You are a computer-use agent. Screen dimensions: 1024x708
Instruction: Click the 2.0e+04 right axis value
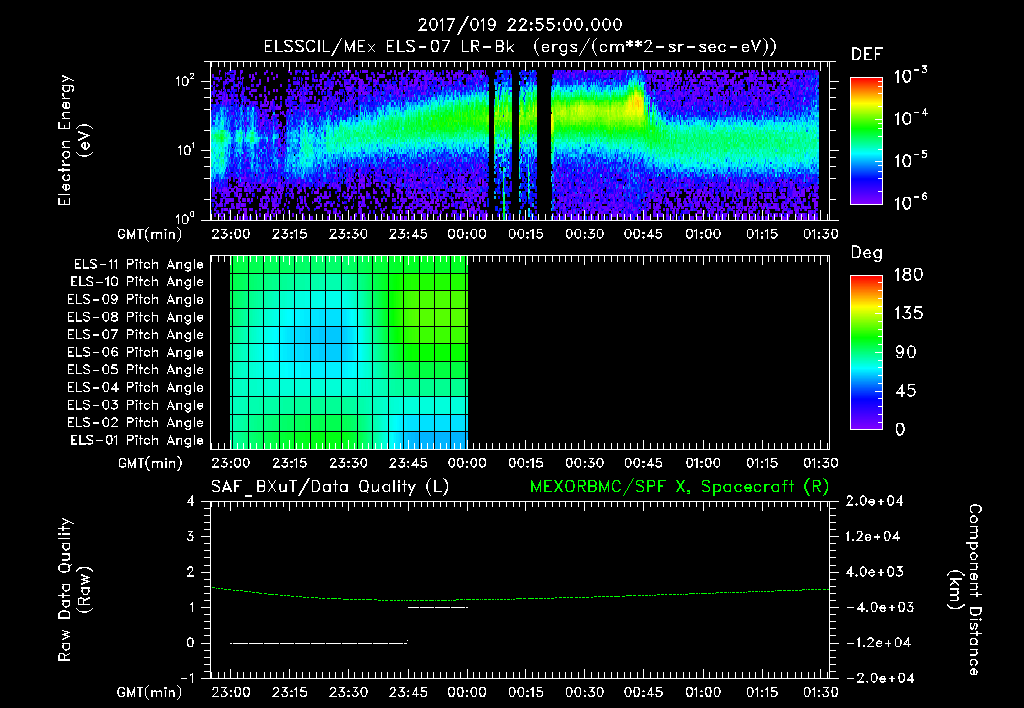873,501
